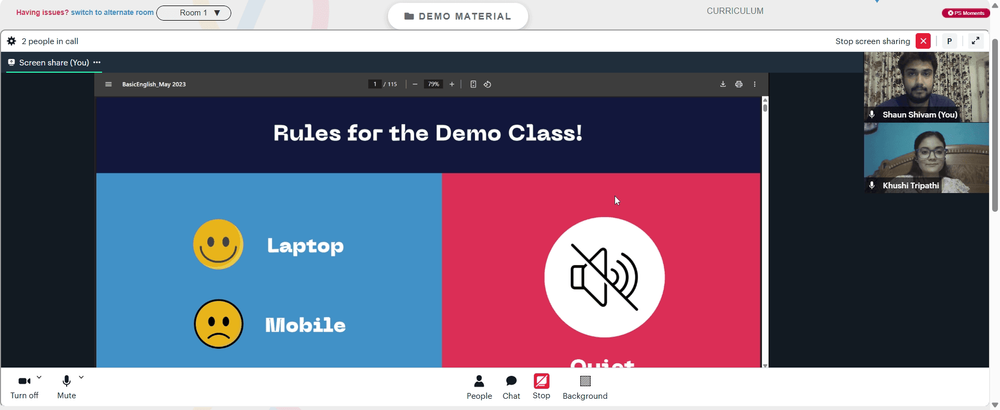Expand microphone options chevron
This screenshot has width=1000, height=410.
(x=81, y=377)
